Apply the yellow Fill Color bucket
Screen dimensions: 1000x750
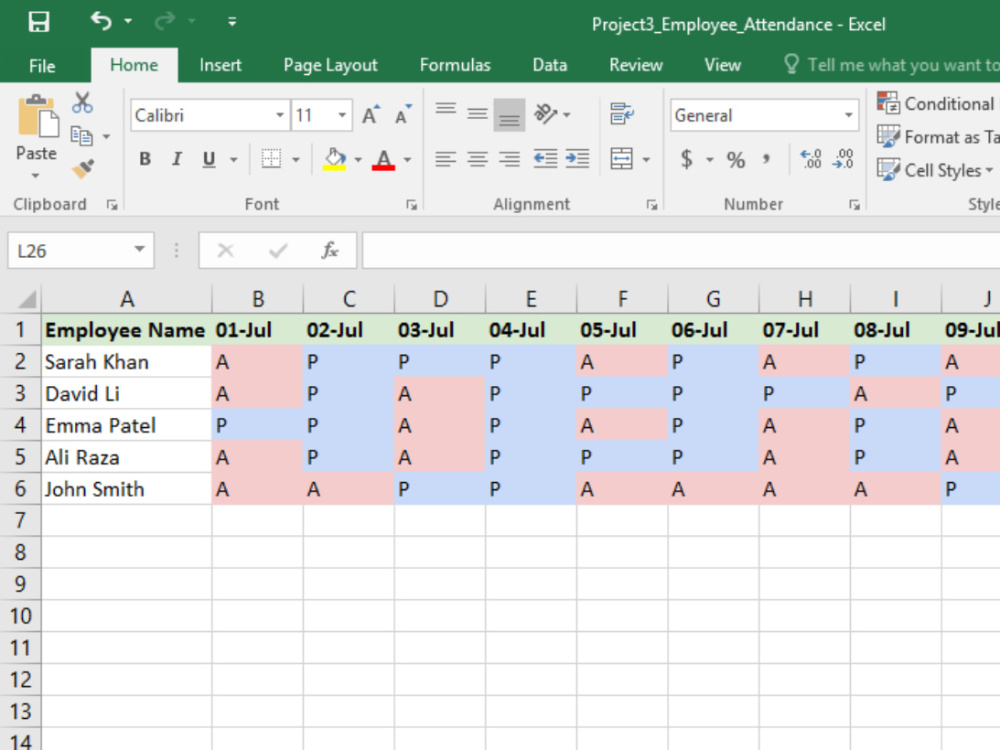pyautogui.click(x=335, y=159)
